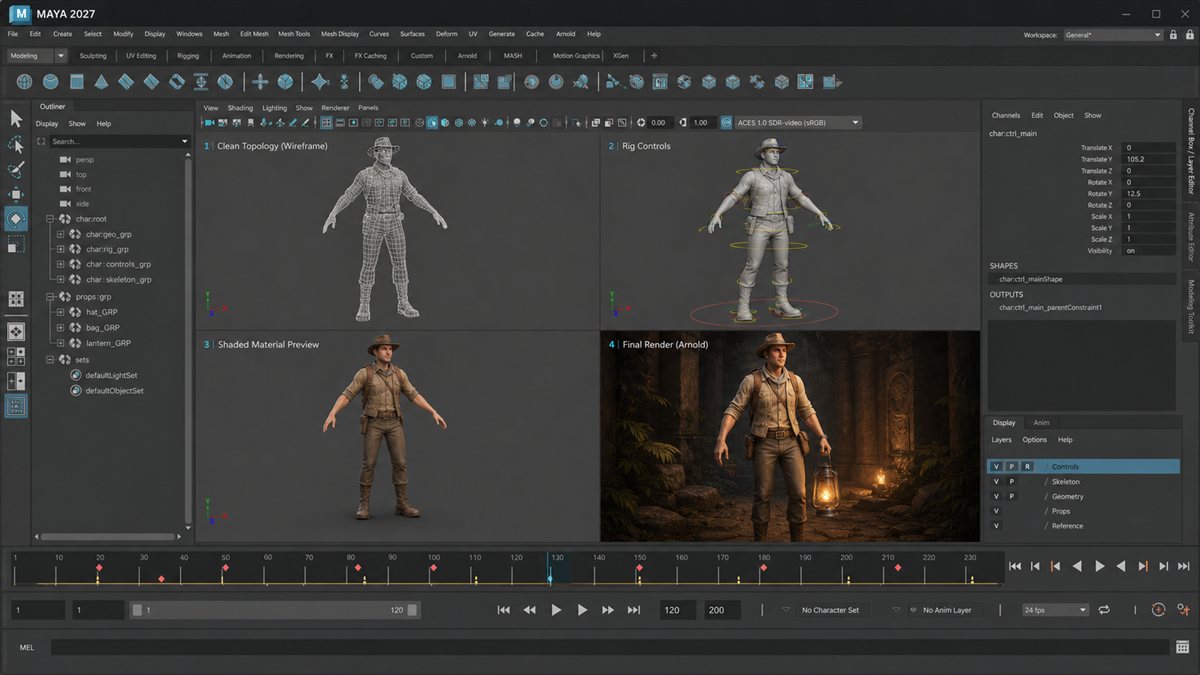Choose the highlighted Rotate tool
This screenshot has width=1200, height=675.
click(16, 218)
